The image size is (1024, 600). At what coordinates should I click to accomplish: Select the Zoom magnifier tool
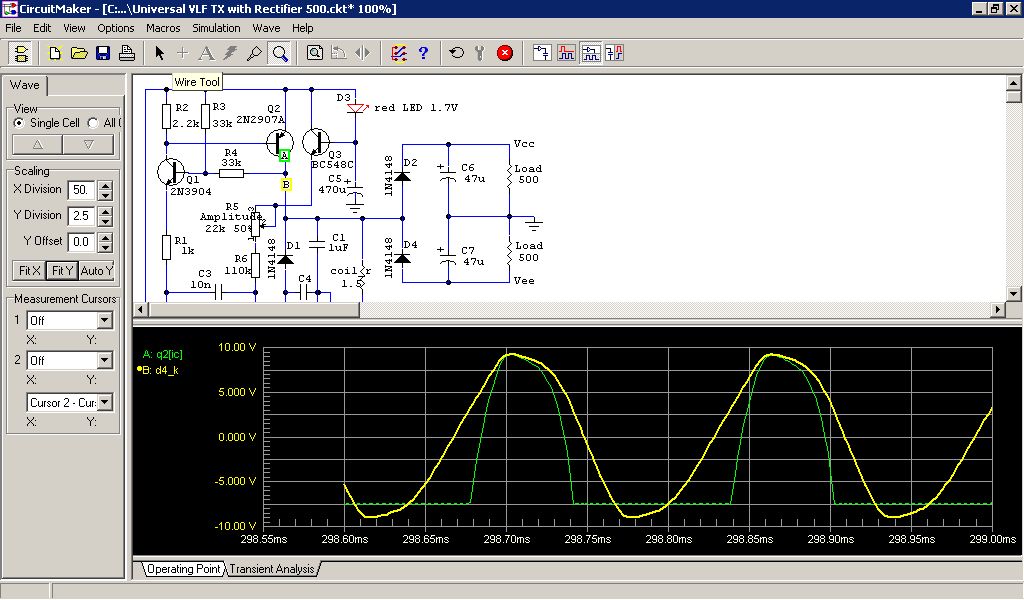point(280,53)
